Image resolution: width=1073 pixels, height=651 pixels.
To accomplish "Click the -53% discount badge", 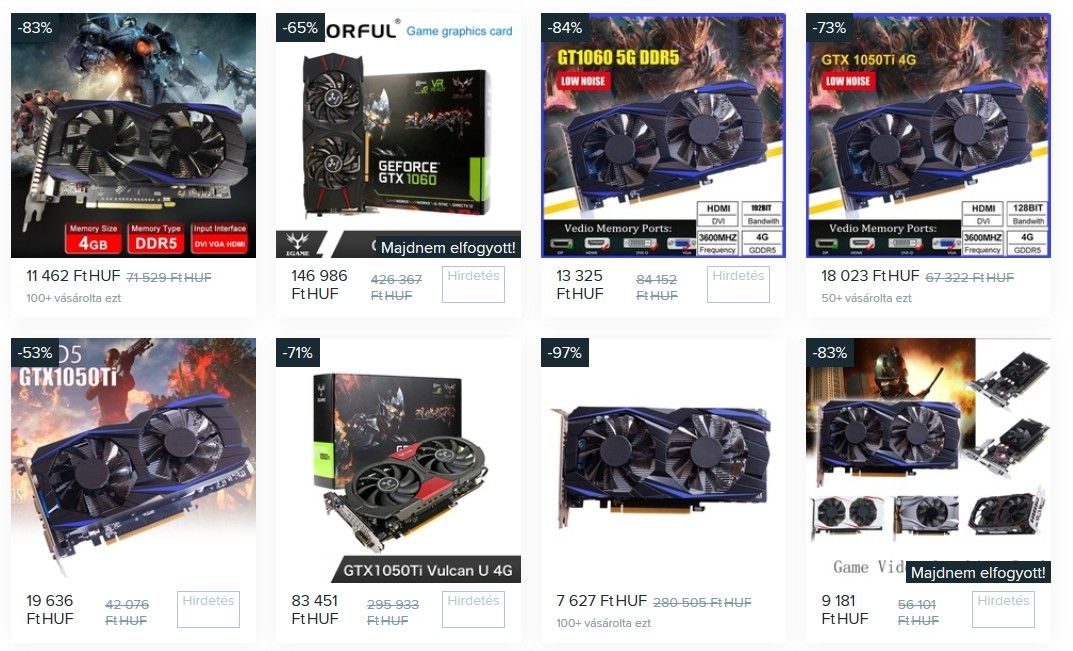I will tap(35, 353).
